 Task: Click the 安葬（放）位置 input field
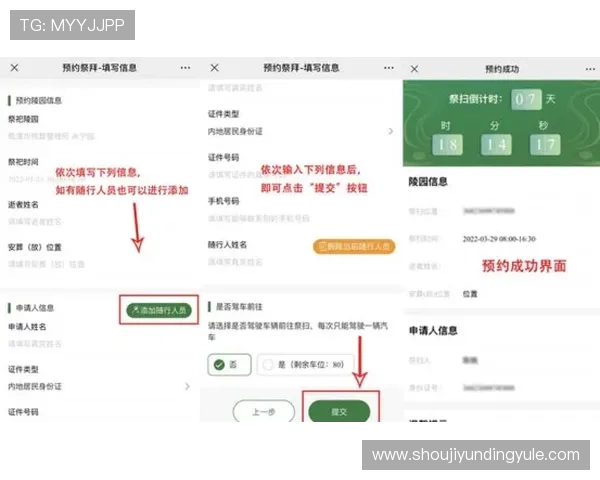click(x=47, y=264)
